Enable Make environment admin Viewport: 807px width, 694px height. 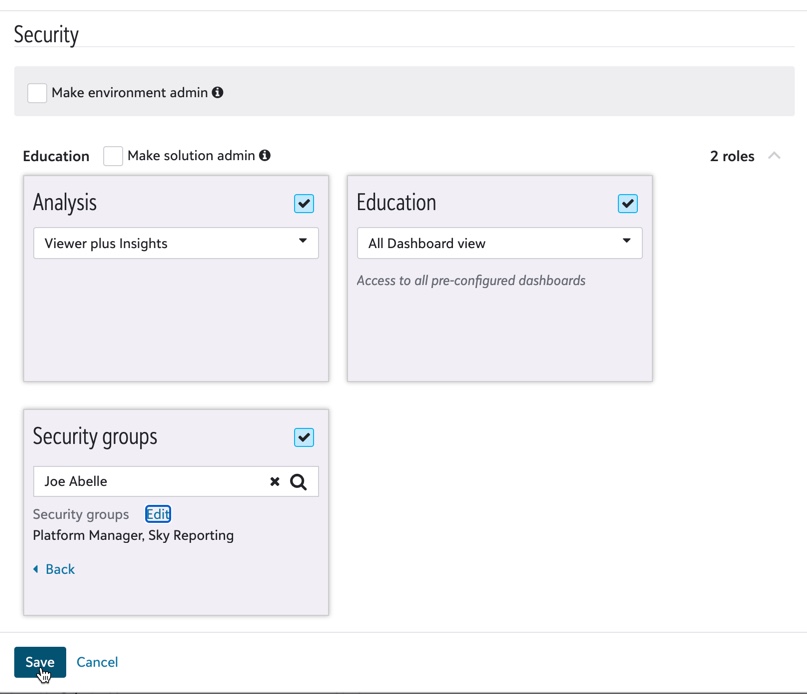coord(37,92)
